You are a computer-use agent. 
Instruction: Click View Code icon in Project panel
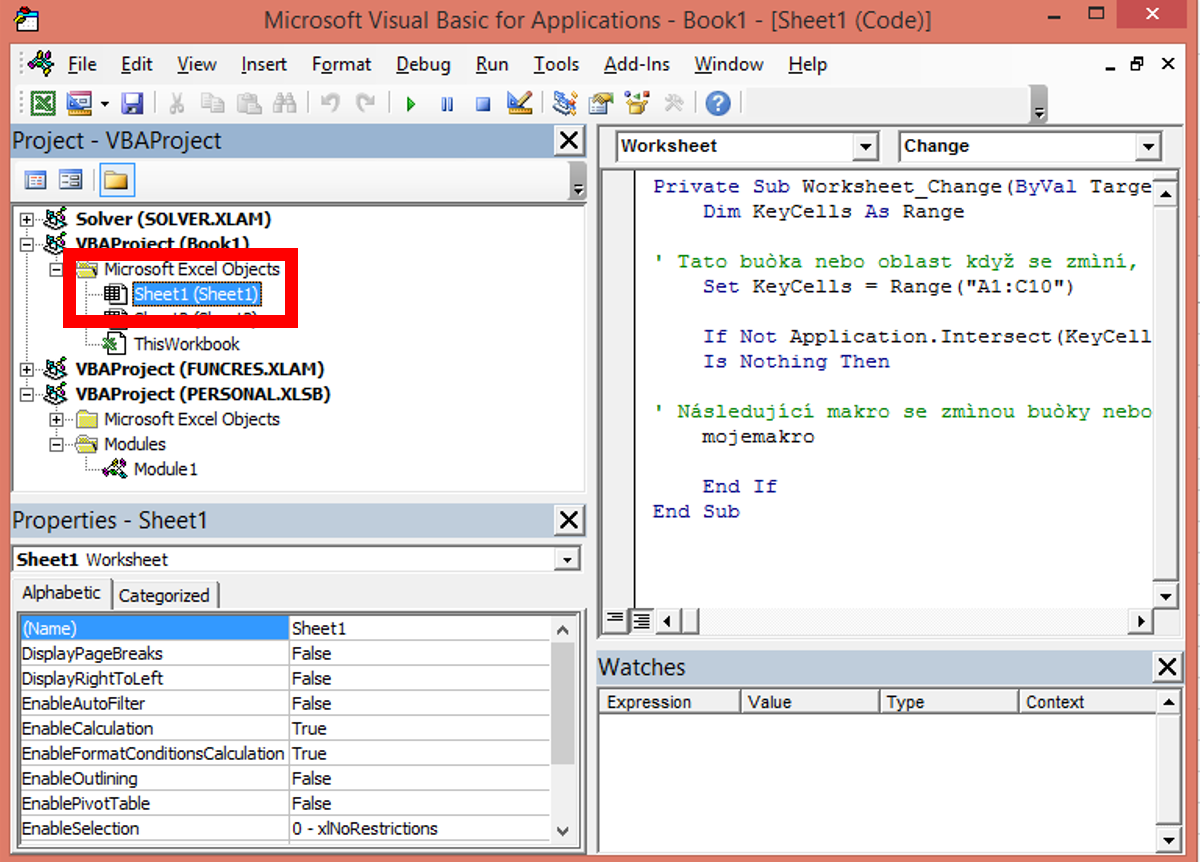tap(36, 180)
